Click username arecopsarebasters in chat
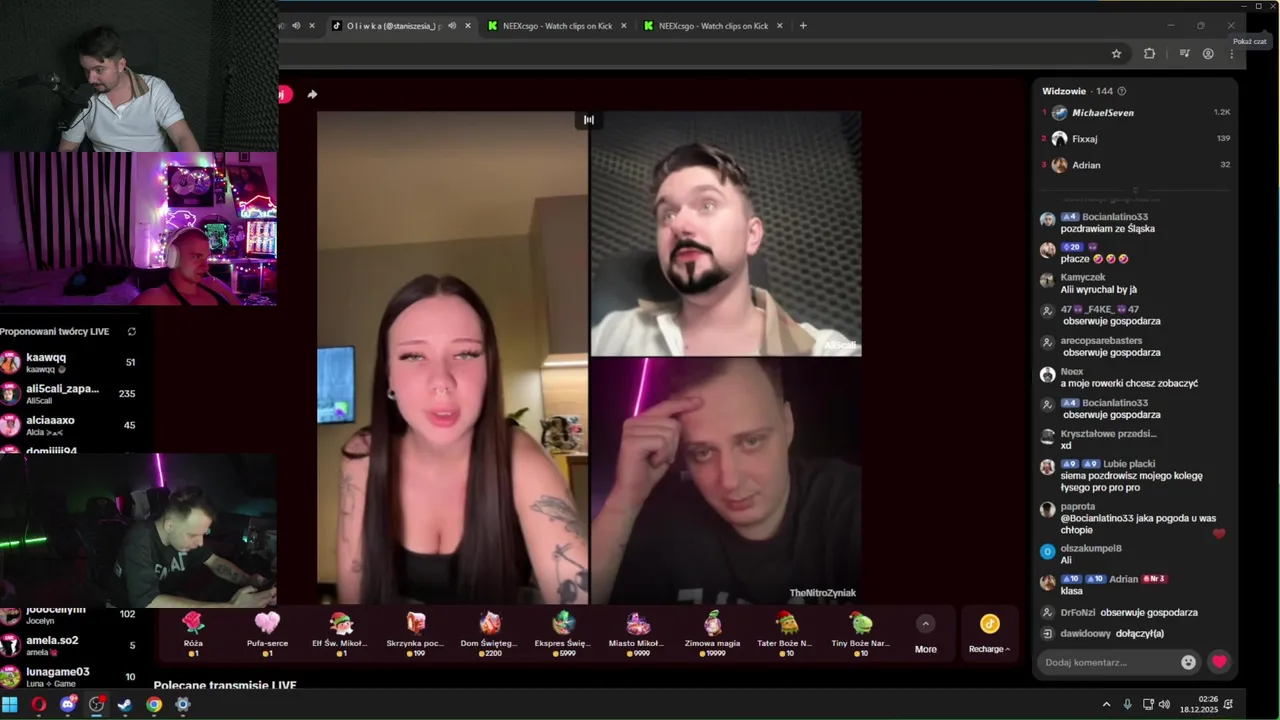 coord(1102,341)
